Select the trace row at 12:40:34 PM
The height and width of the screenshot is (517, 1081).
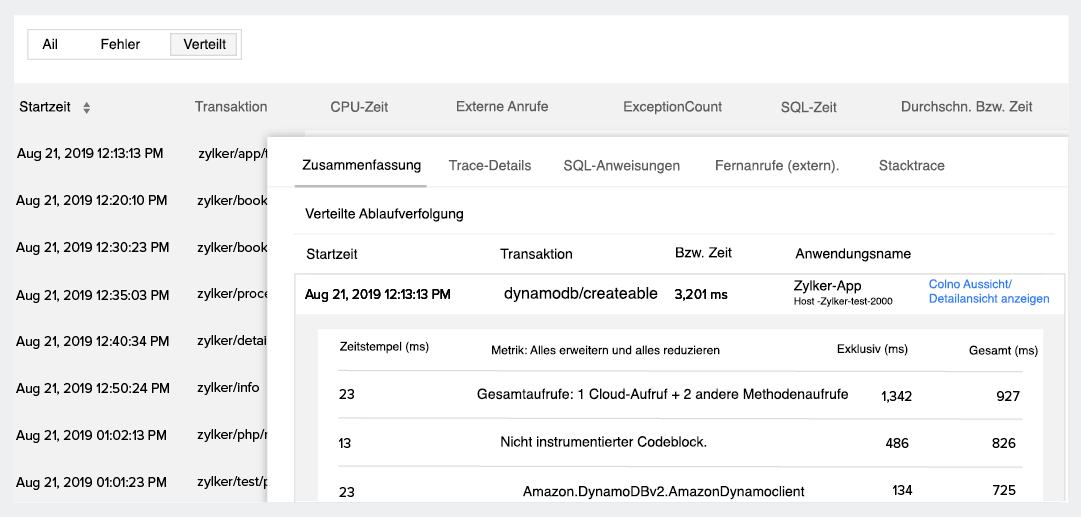[141, 341]
